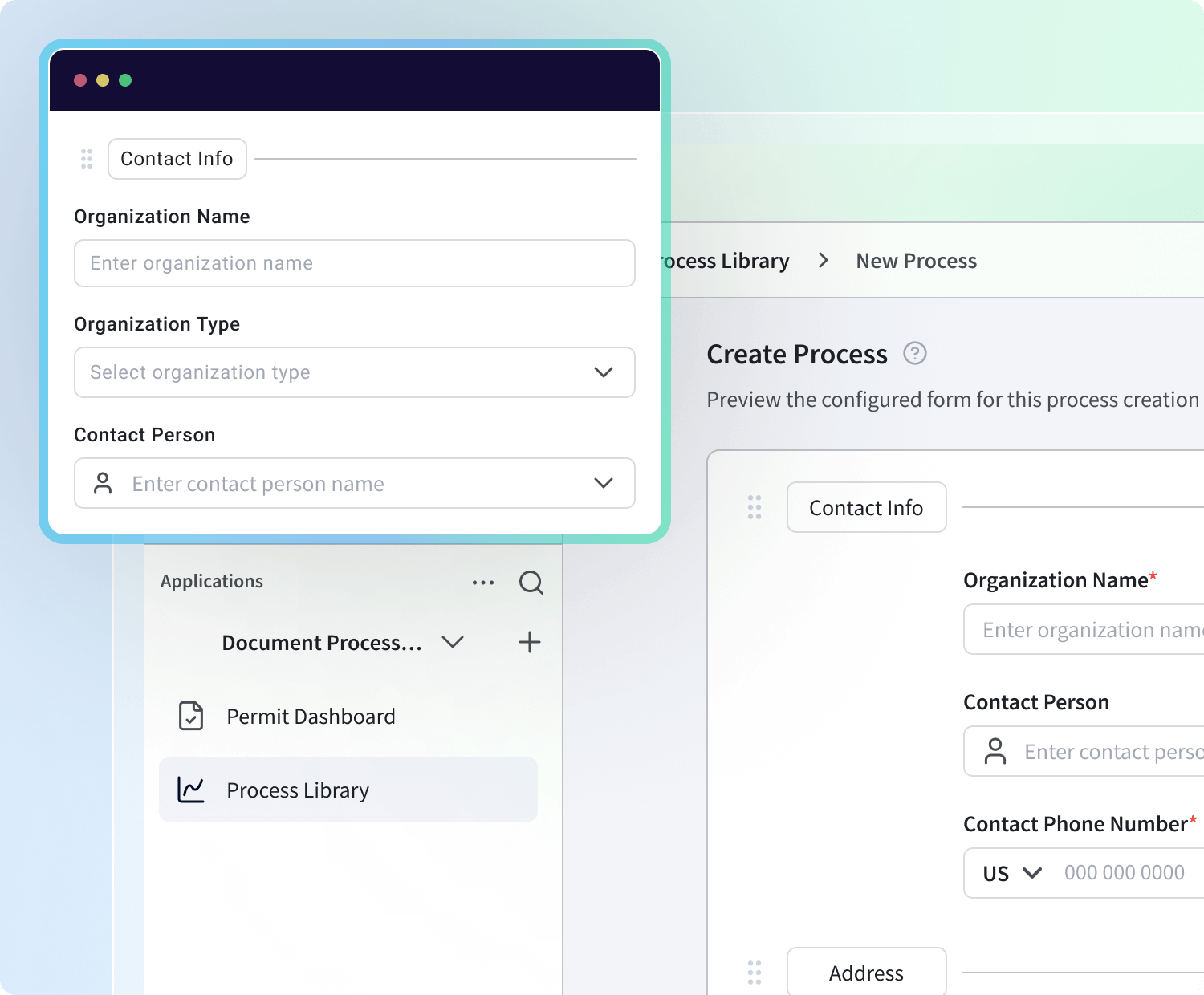Open the Select organization type dropdown
The image size is (1204, 995).
tap(354, 372)
